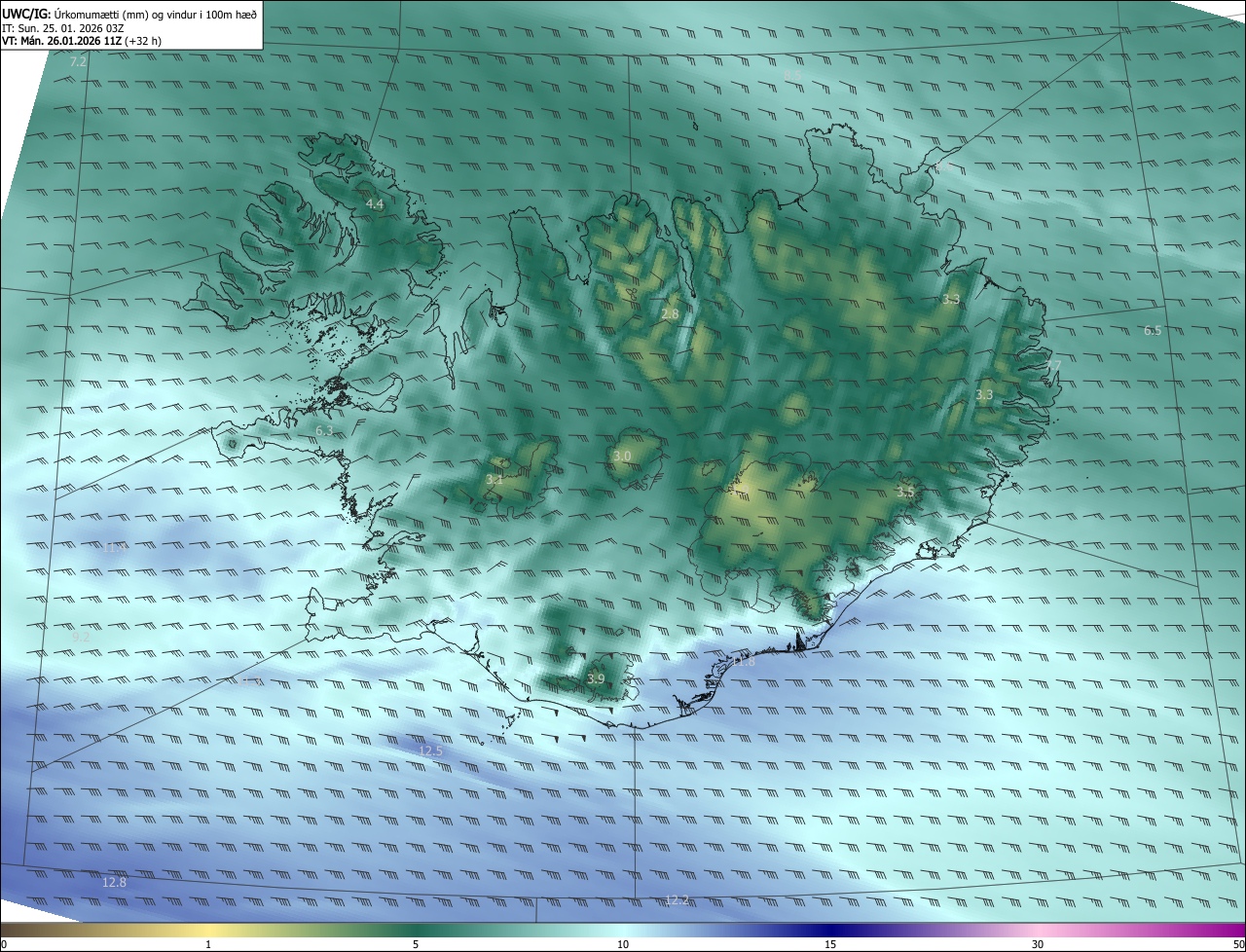Click the 6.5 value off the east coast

point(1153,331)
